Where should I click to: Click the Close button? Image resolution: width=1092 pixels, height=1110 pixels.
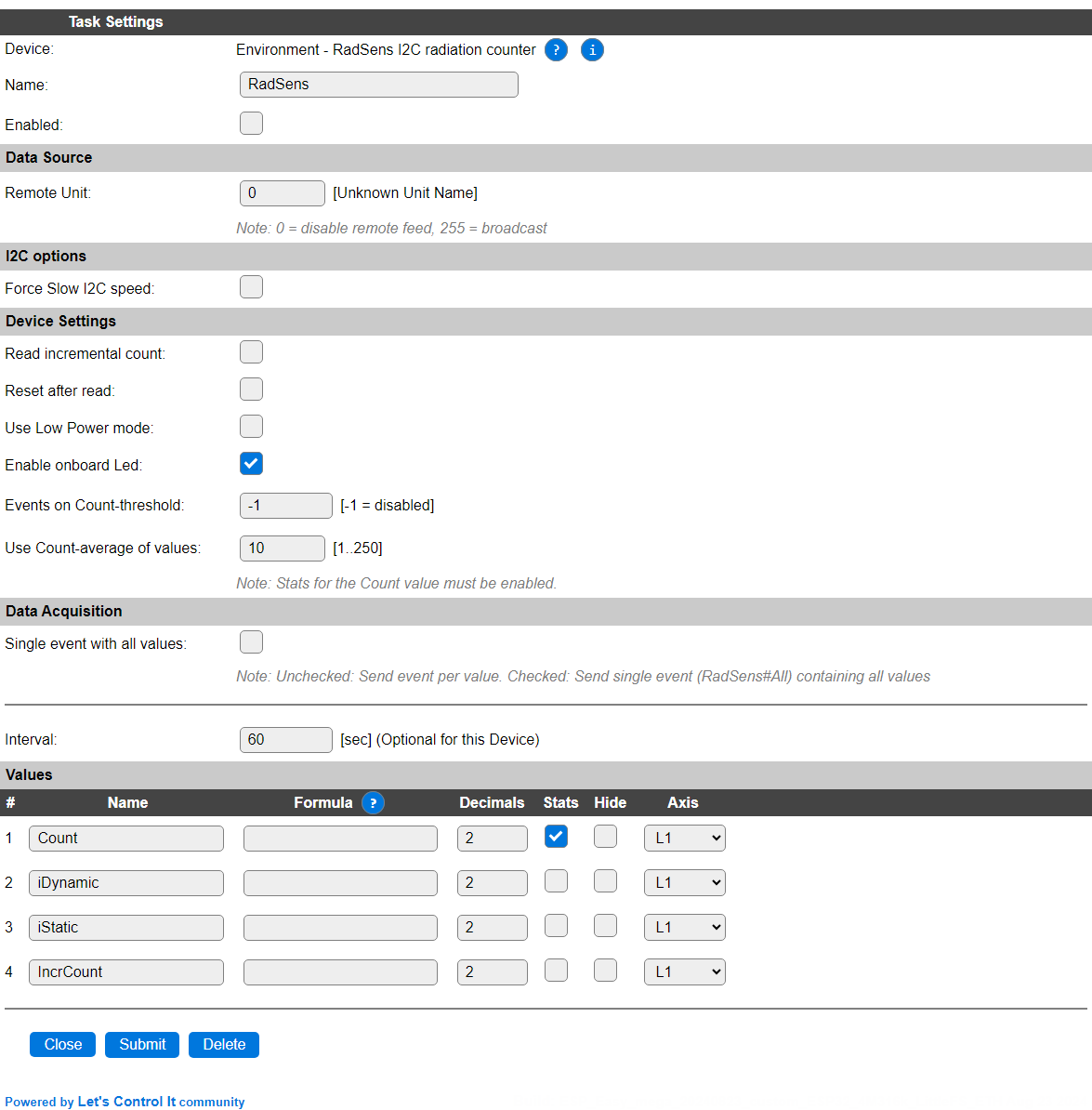pyautogui.click(x=63, y=1045)
